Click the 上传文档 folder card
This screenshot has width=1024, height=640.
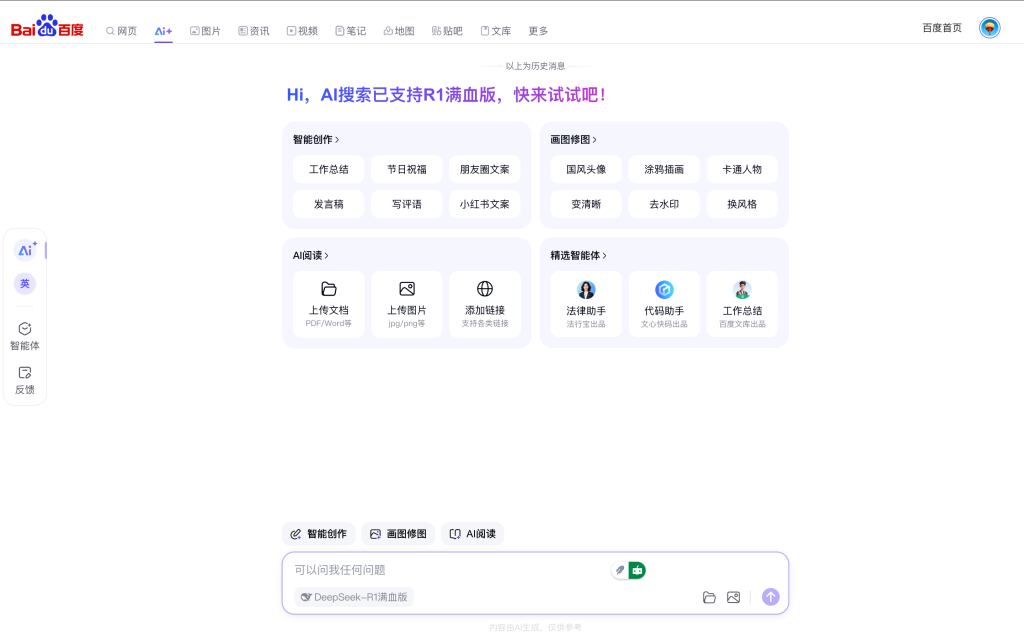328,304
